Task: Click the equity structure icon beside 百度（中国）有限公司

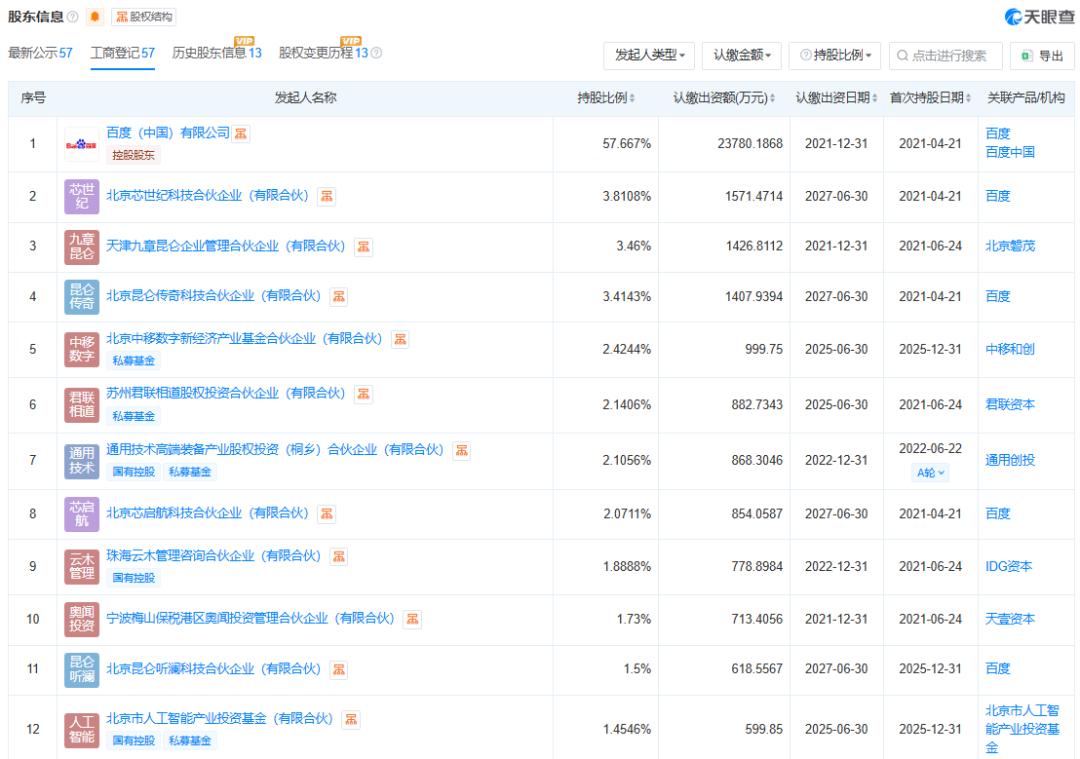Action: [240, 134]
